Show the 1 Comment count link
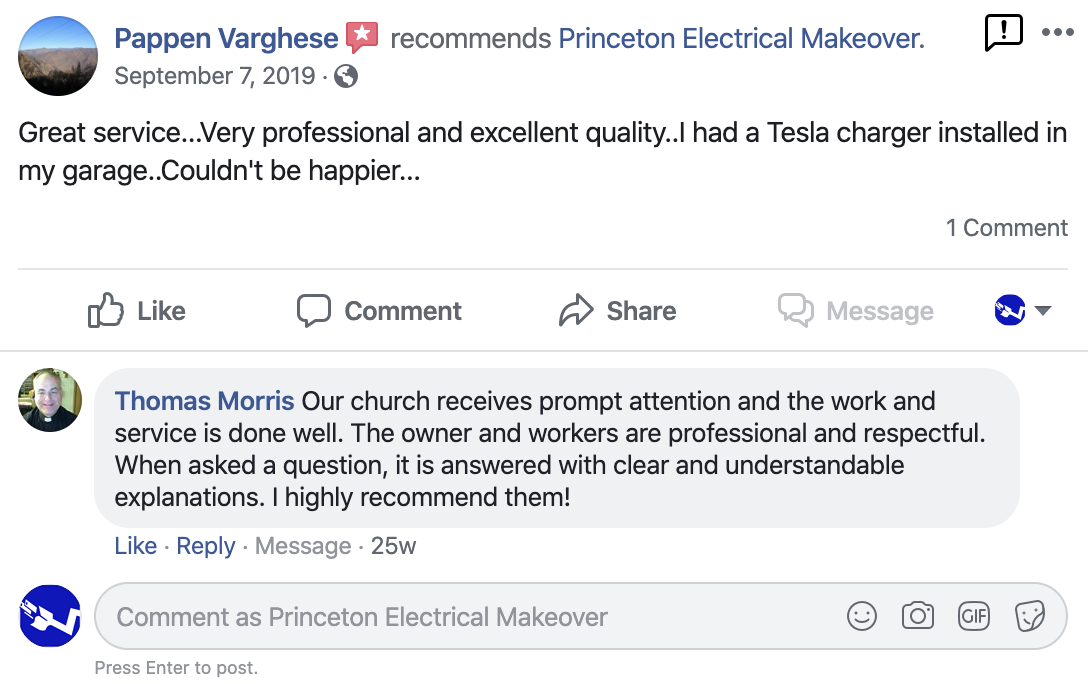Screen dimensions: 1088x684 [x=1007, y=228]
